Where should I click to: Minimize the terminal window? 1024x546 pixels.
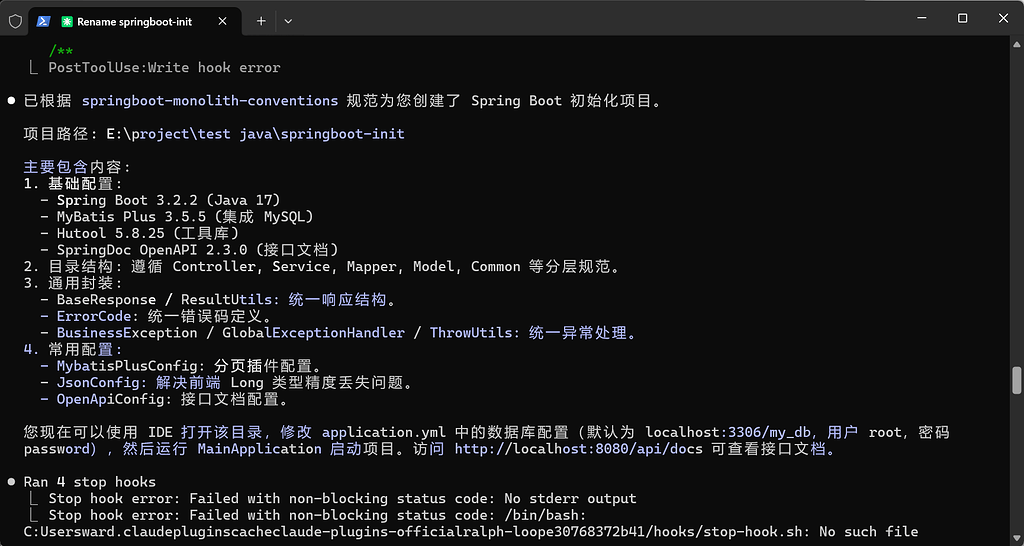(x=921, y=18)
